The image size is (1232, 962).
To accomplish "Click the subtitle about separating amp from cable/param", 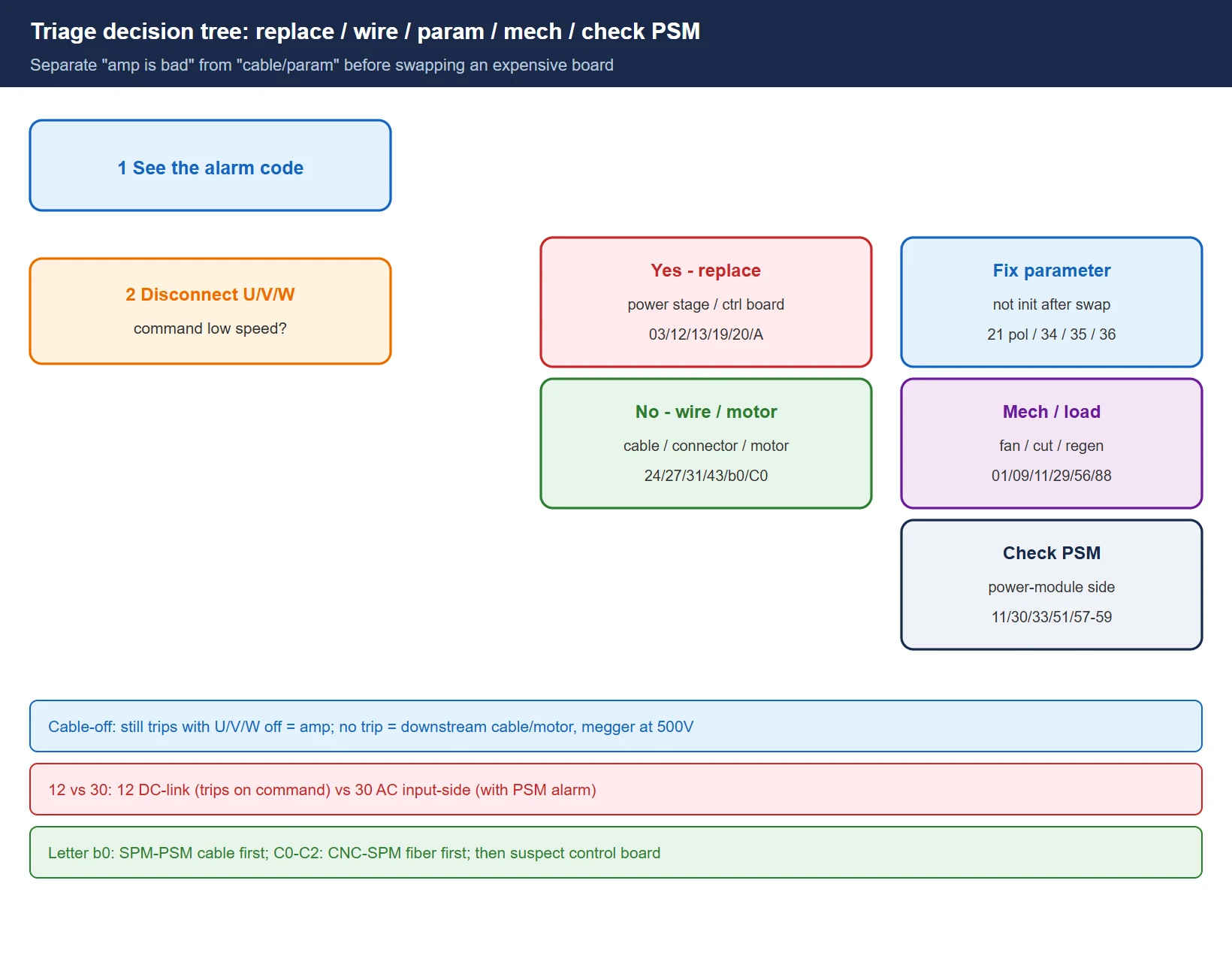I will pos(322,65).
